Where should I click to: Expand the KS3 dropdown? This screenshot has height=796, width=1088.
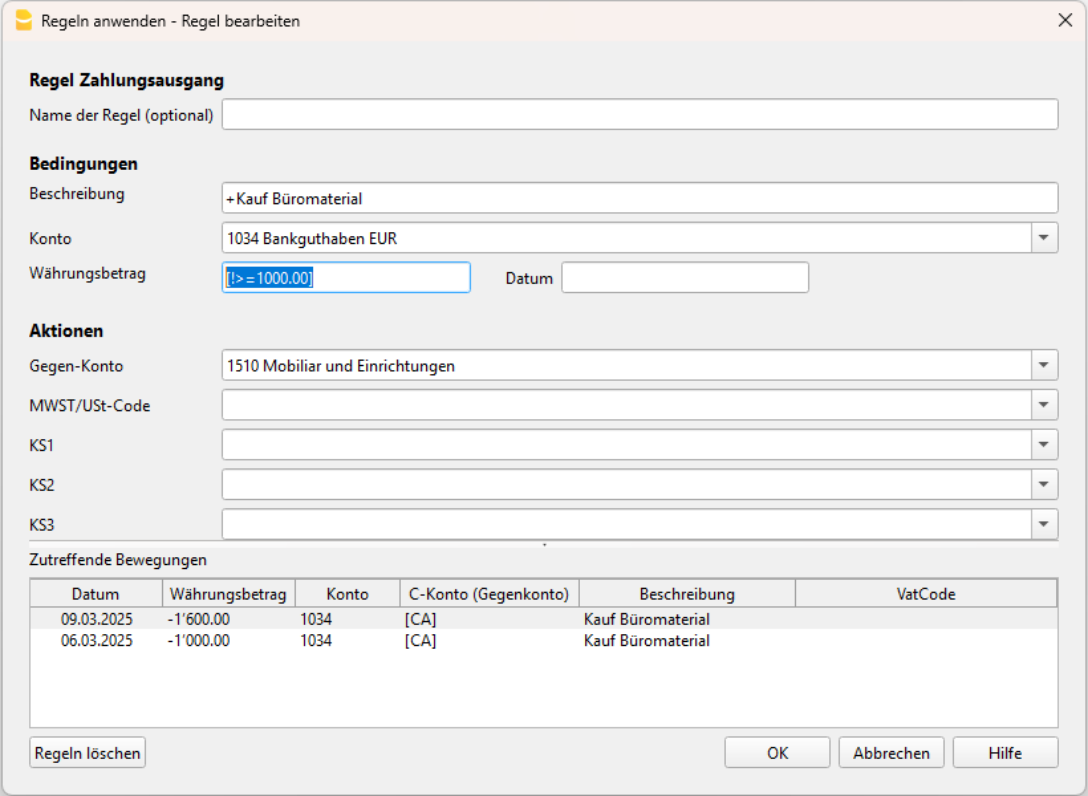coord(1044,524)
